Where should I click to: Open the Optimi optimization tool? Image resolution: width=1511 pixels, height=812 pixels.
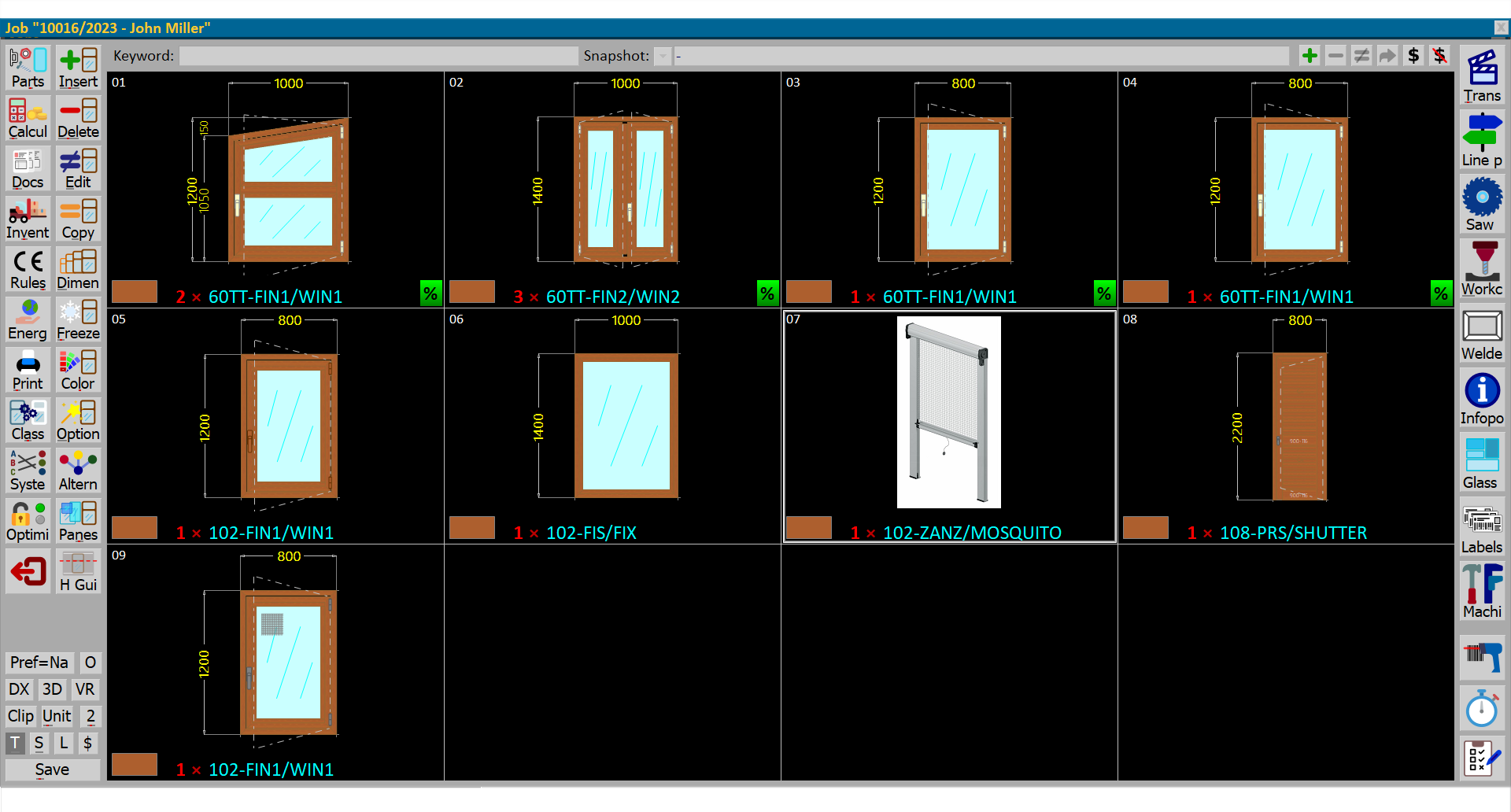(x=28, y=521)
